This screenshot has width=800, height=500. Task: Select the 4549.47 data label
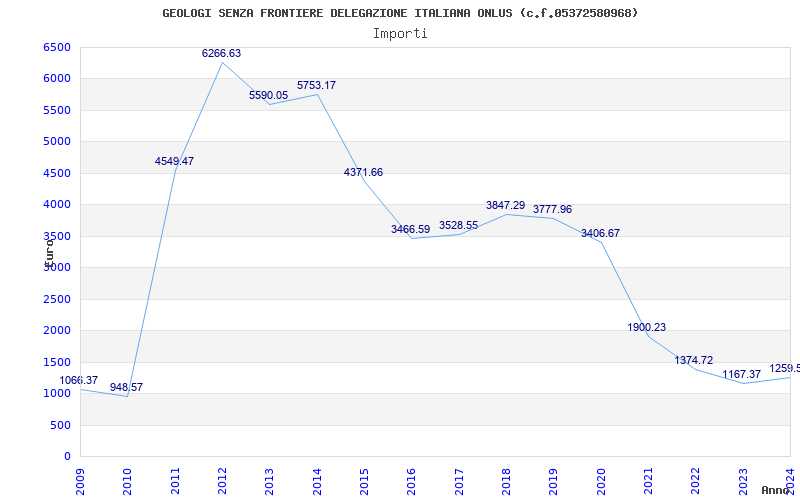174,162
